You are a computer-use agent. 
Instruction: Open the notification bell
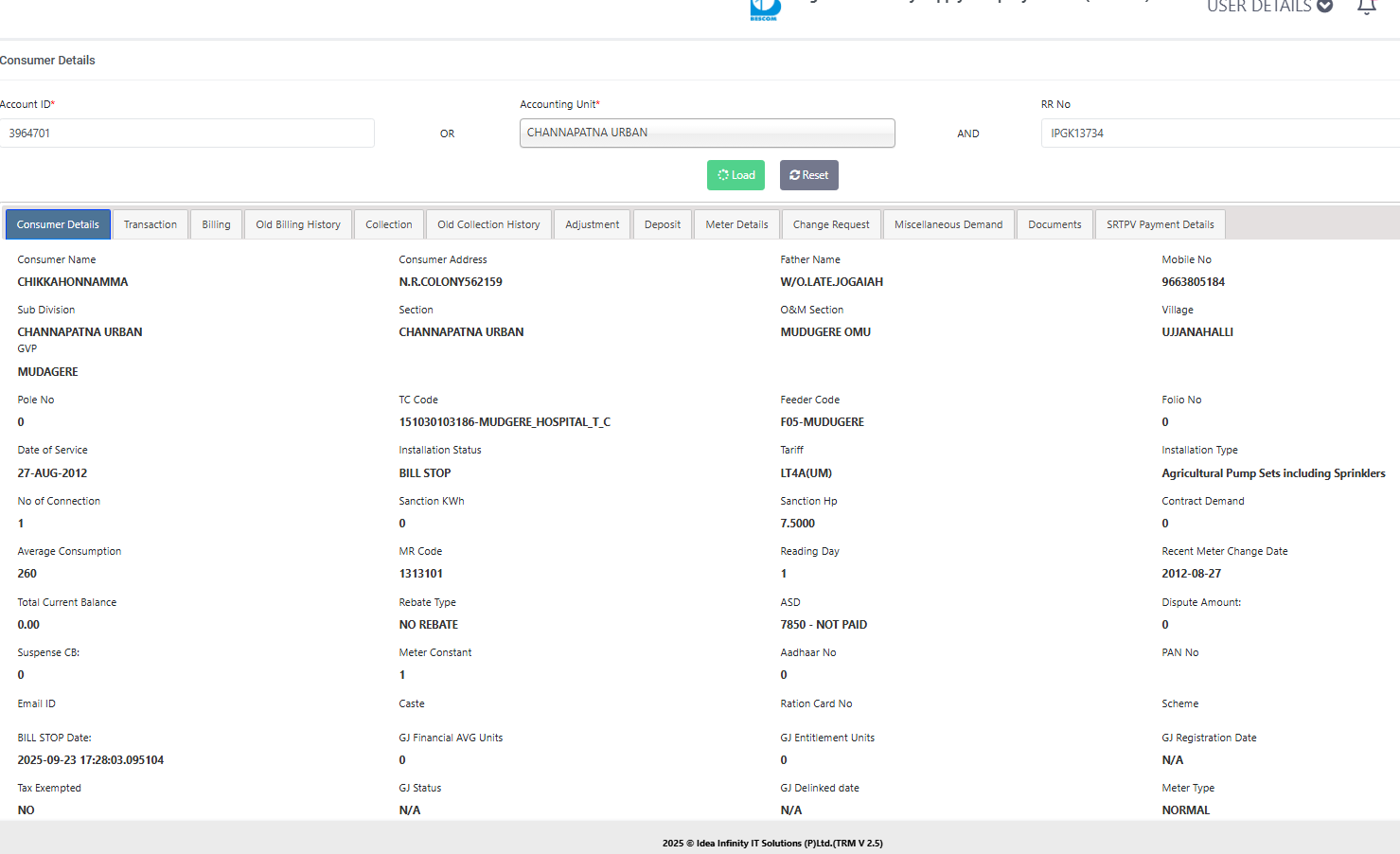1366,7
